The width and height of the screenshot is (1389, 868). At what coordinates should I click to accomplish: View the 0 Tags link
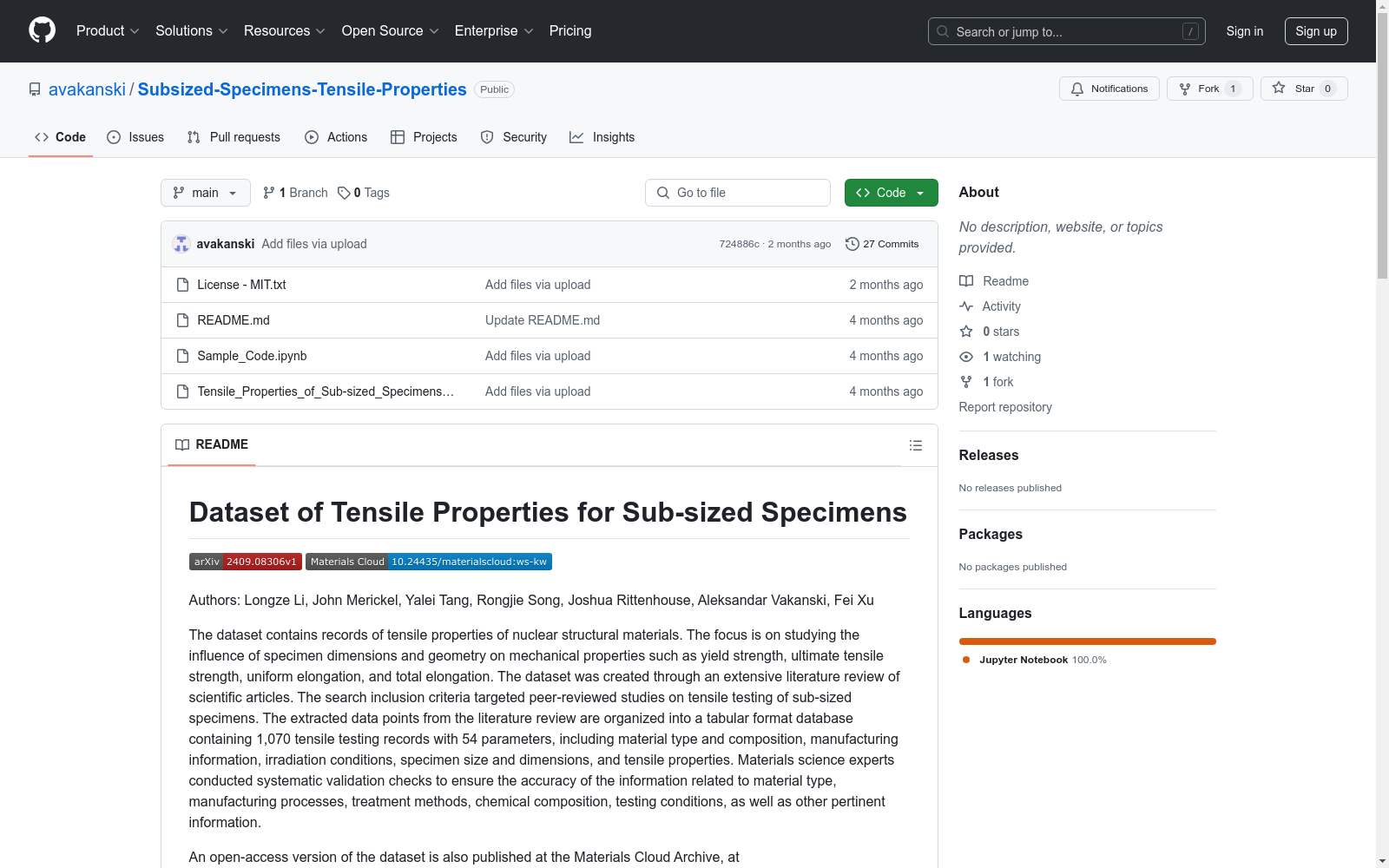pyautogui.click(x=364, y=193)
